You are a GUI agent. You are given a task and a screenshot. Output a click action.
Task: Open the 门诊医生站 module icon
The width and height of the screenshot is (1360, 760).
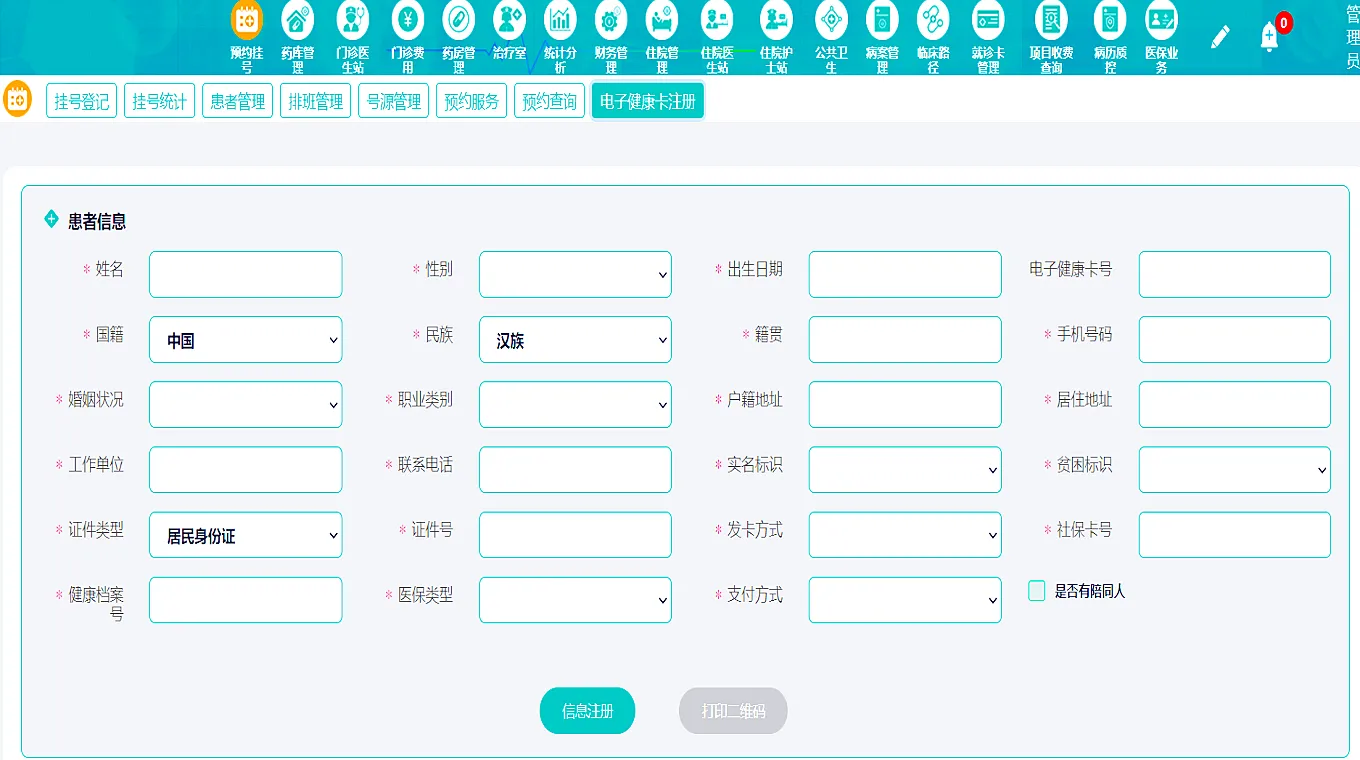pos(352,20)
